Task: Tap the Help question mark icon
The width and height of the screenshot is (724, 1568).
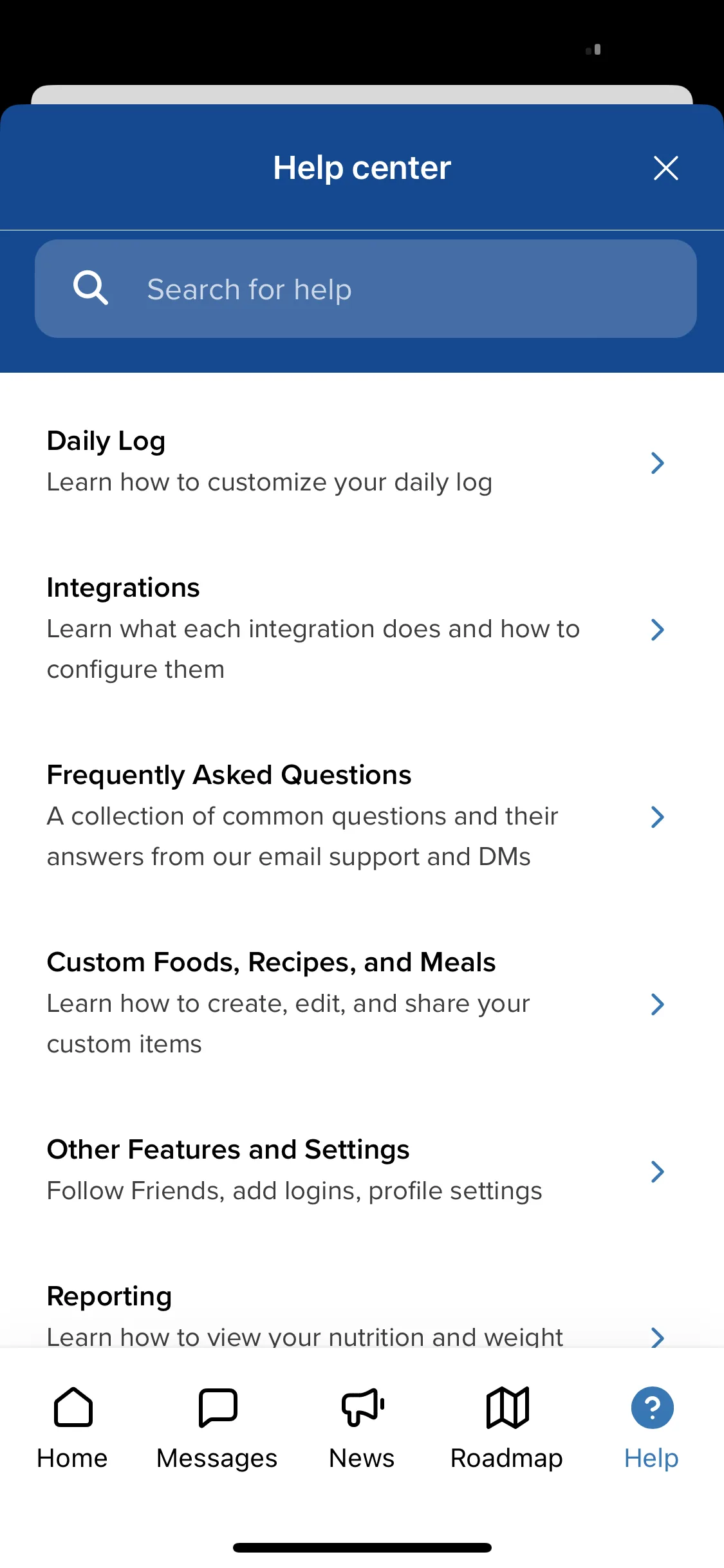Action: (652, 1407)
